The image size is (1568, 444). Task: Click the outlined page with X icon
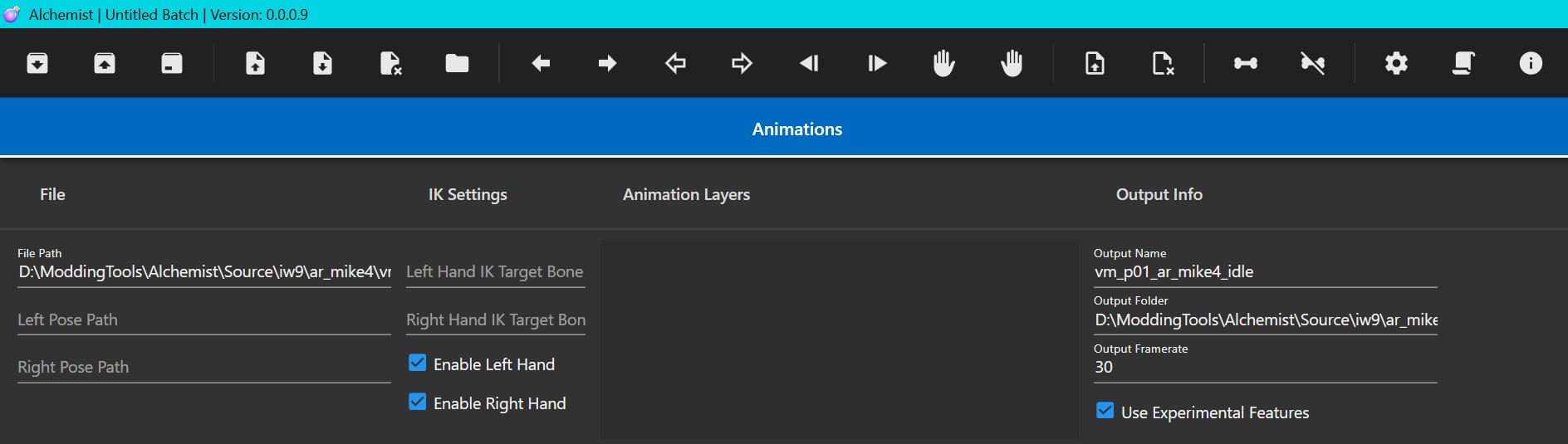coord(1163,63)
